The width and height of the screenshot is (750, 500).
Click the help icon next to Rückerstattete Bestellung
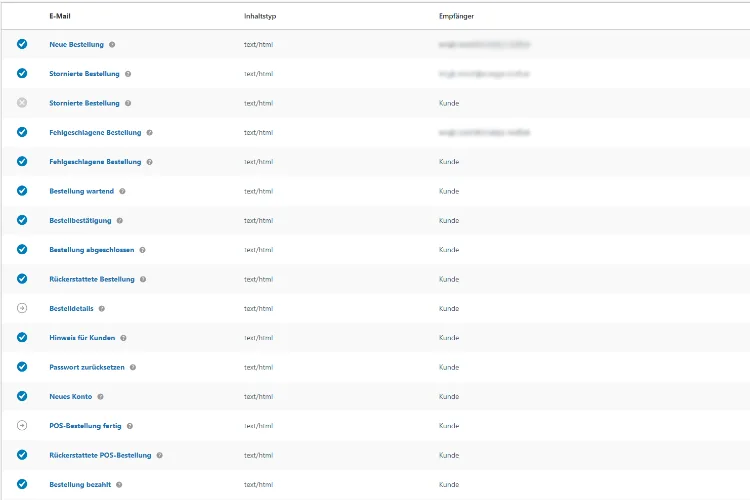pos(143,279)
